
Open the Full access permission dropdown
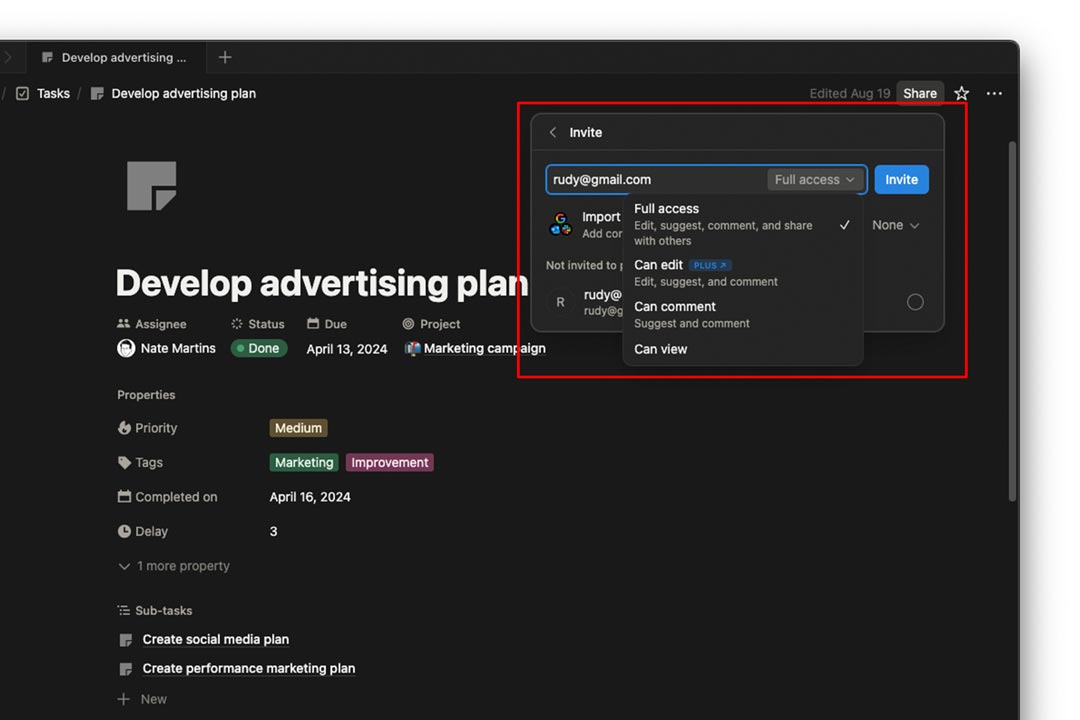coord(814,180)
